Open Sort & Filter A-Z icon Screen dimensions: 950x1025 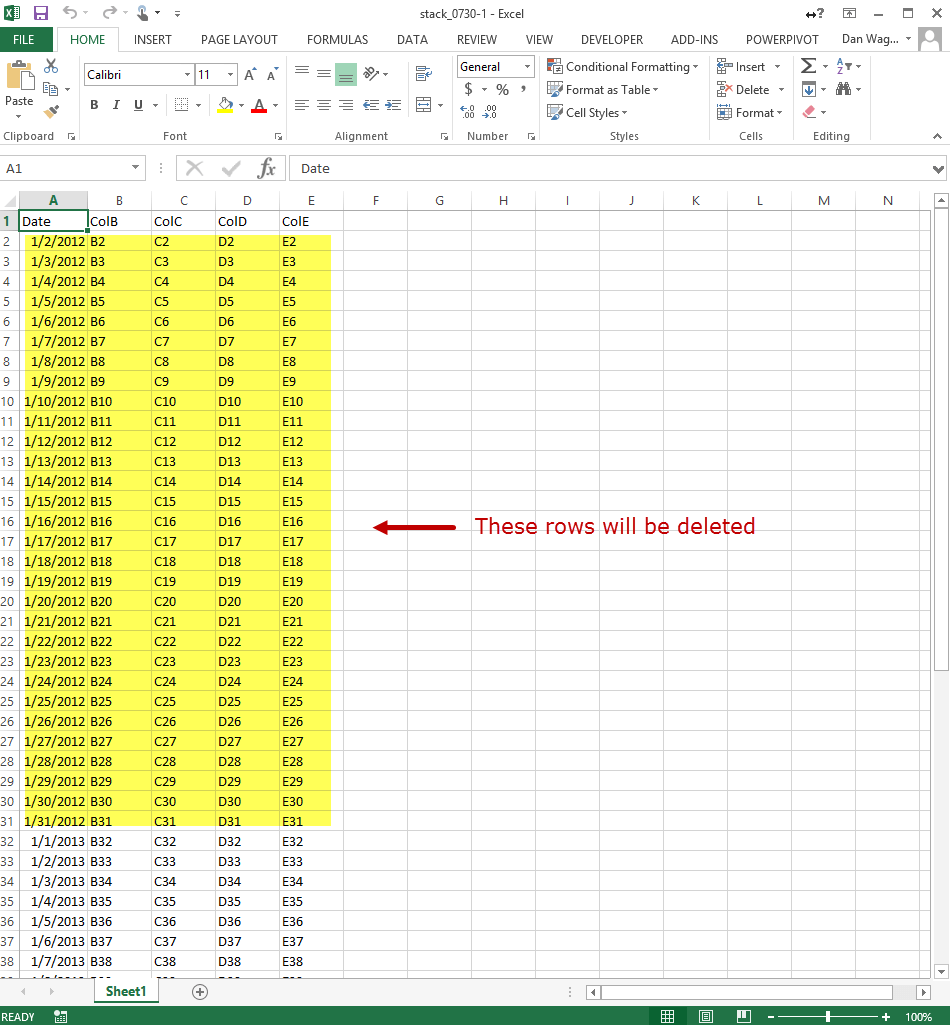[843, 66]
